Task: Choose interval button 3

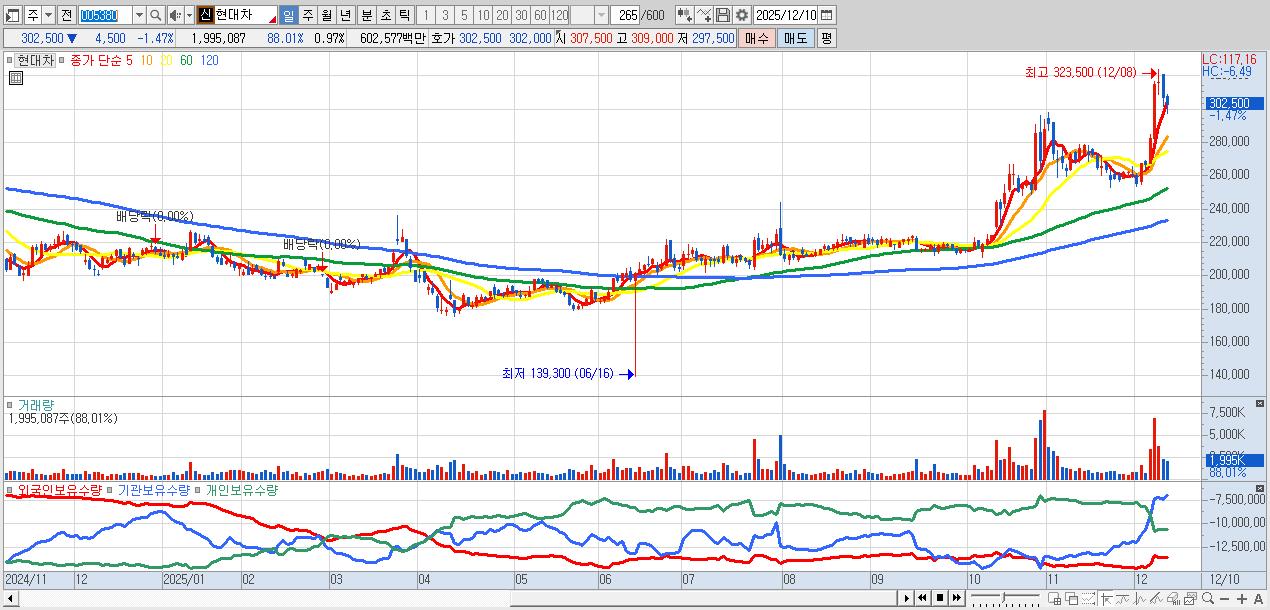Action: [x=445, y=15]
